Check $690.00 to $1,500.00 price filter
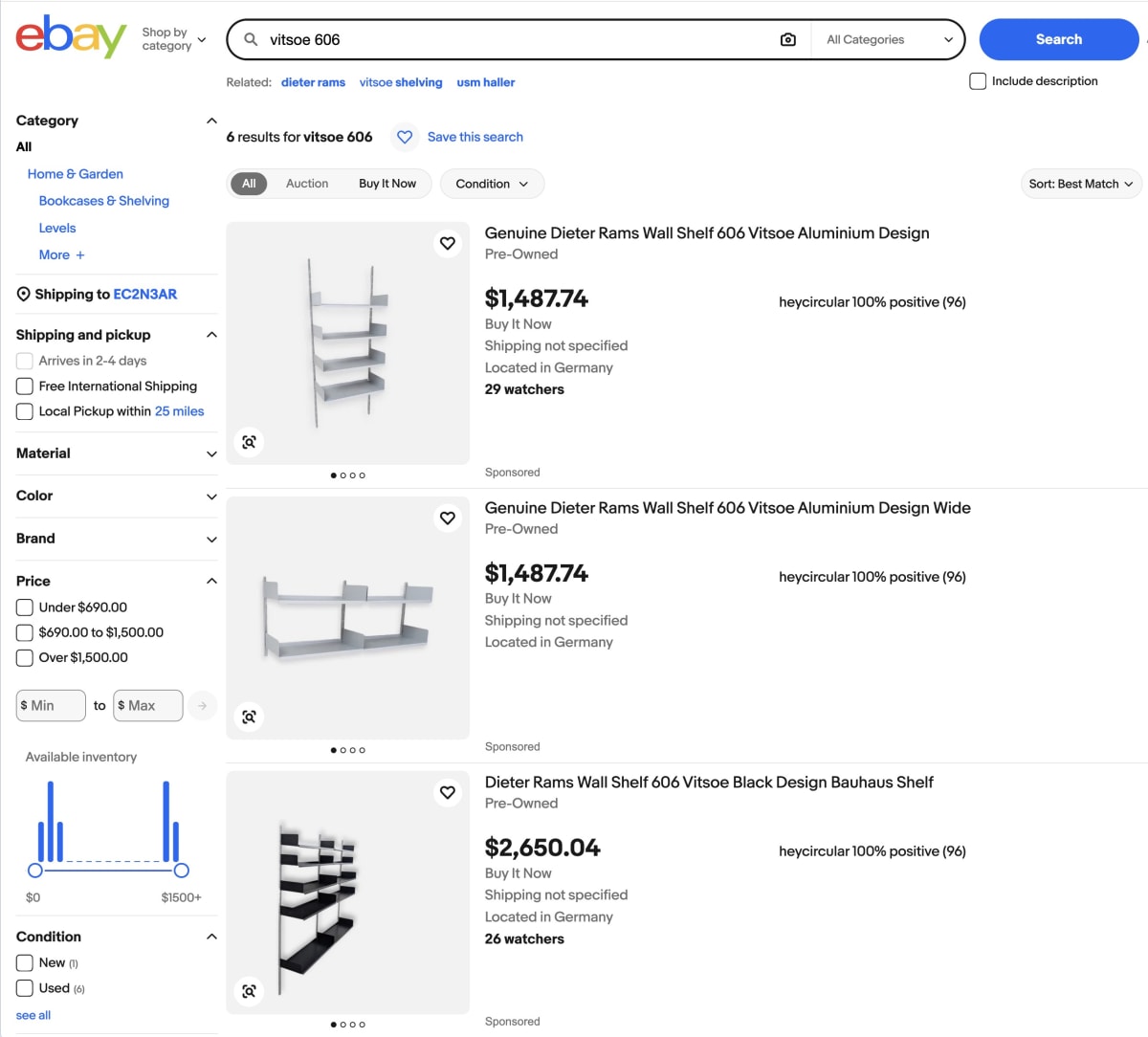This screenshot has width=1148, height=1037. (x=25, y=632)
